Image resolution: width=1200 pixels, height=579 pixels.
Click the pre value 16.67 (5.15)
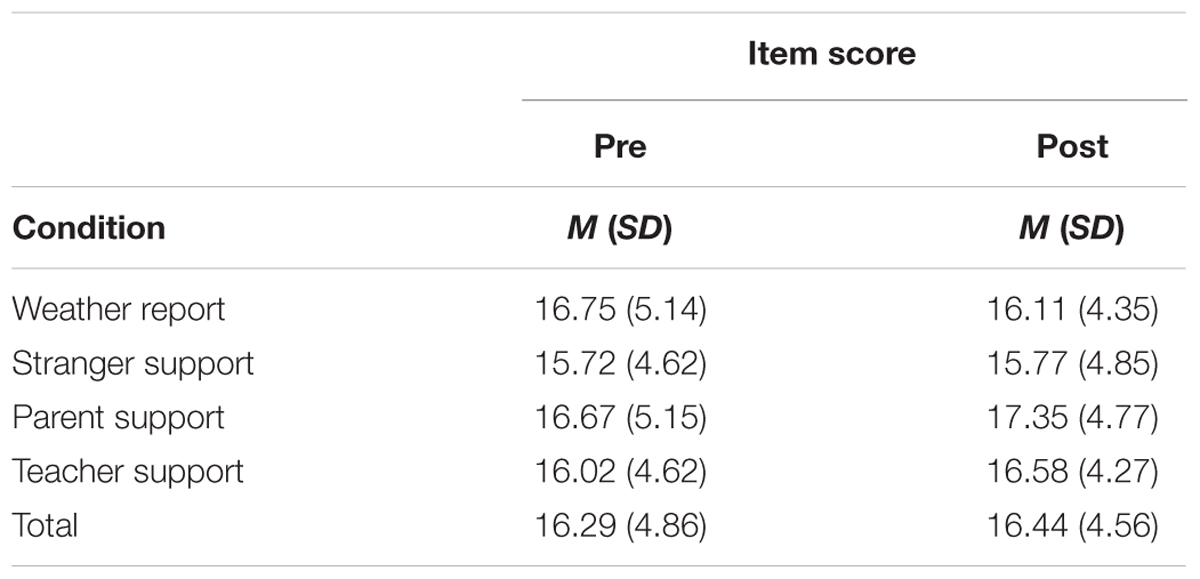coord(619,418)
